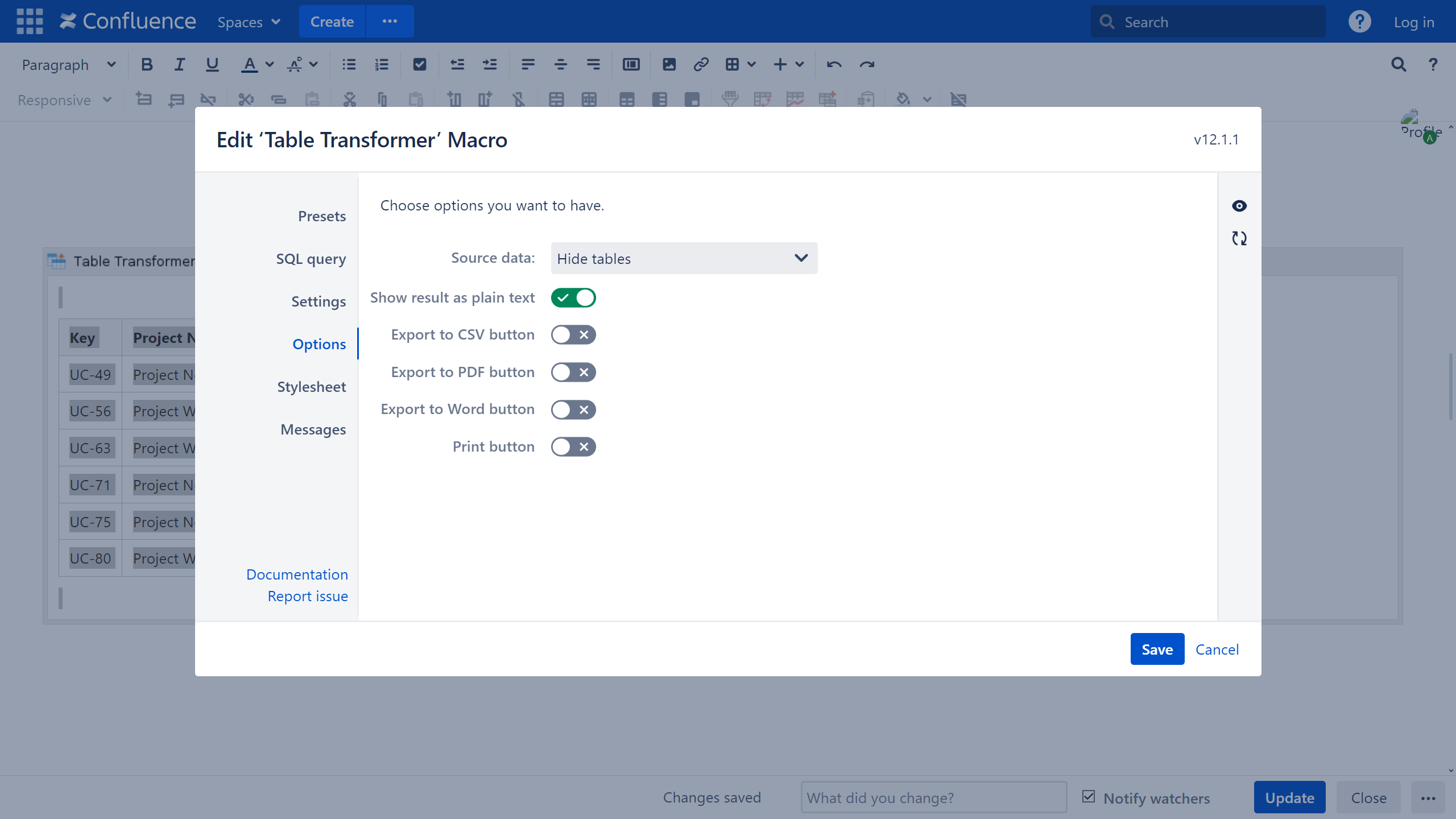Image resolution: width=1456 pixels, height=819 pixels.
Task: Expand the Paragraph style dropdown
Action: coord(68,65)
